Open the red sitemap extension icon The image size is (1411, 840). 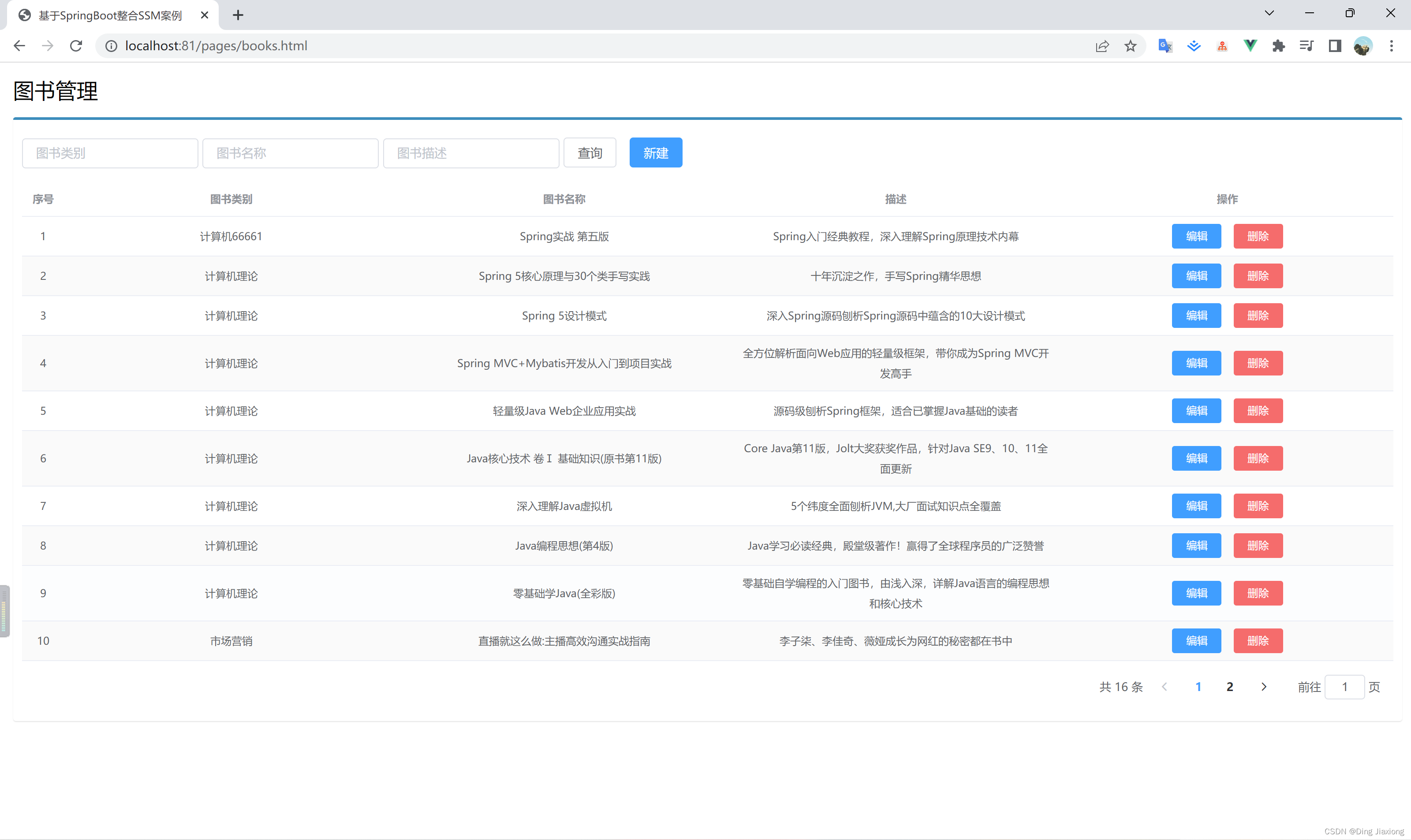tap(1222, 46)
